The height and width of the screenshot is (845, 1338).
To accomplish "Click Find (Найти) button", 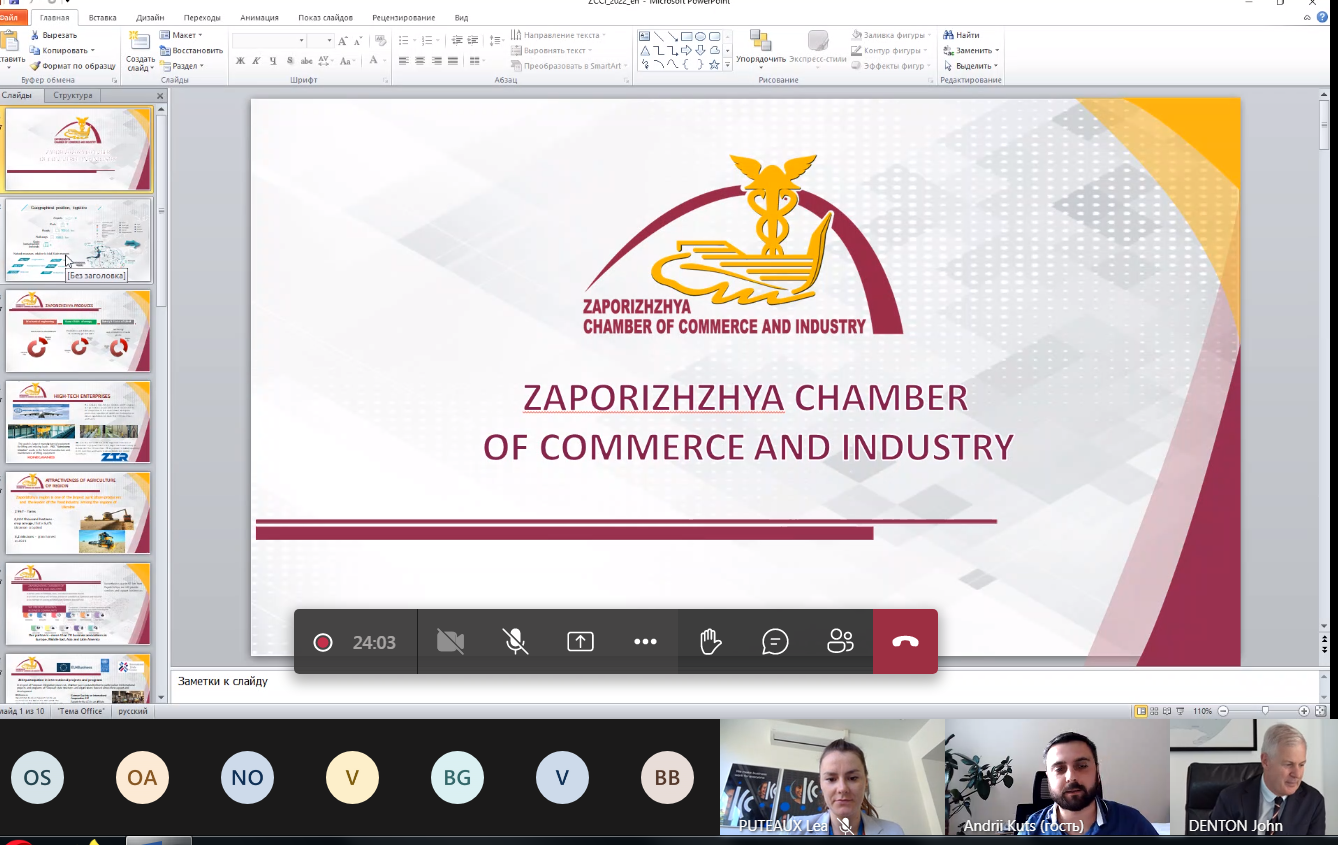I will click(x=962, y=35).
